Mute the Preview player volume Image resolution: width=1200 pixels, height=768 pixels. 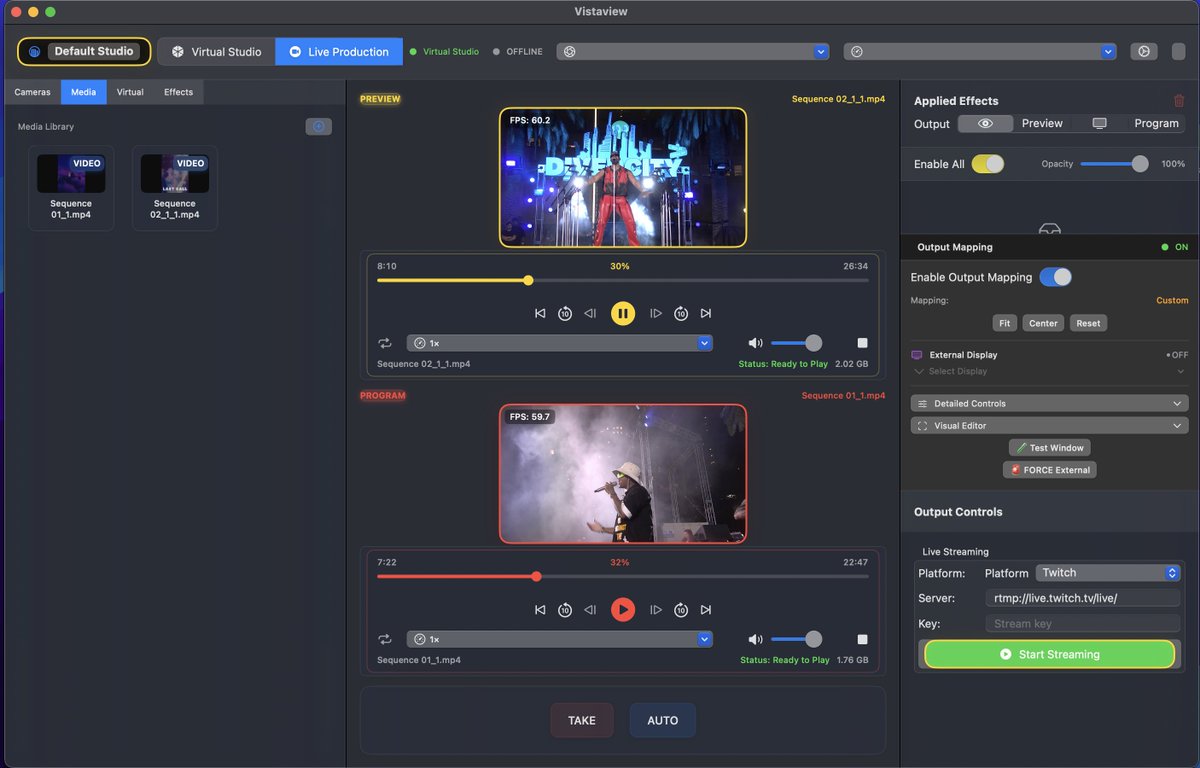pos(755,343)
